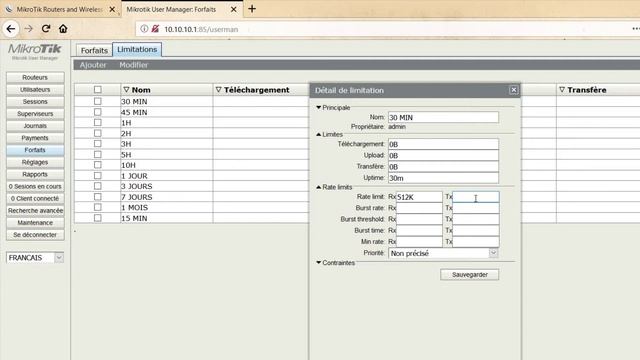Reload the page with the refresh icon
Image resolution: width=640 pixels, height=360 pixels.
click(x=46, y=29)
